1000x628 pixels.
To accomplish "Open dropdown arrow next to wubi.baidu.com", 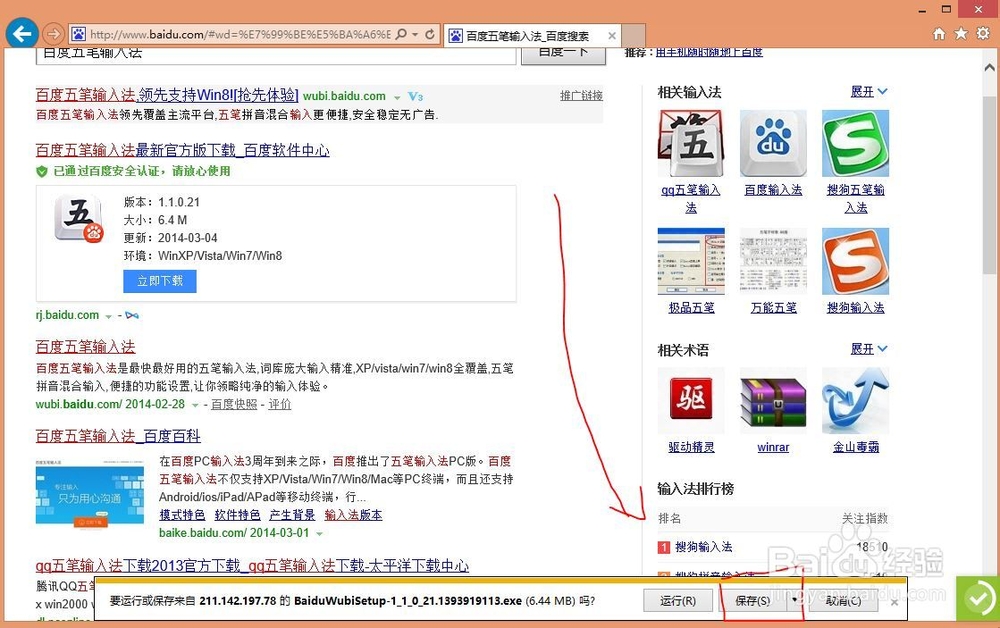I will [x=397, y=97].
